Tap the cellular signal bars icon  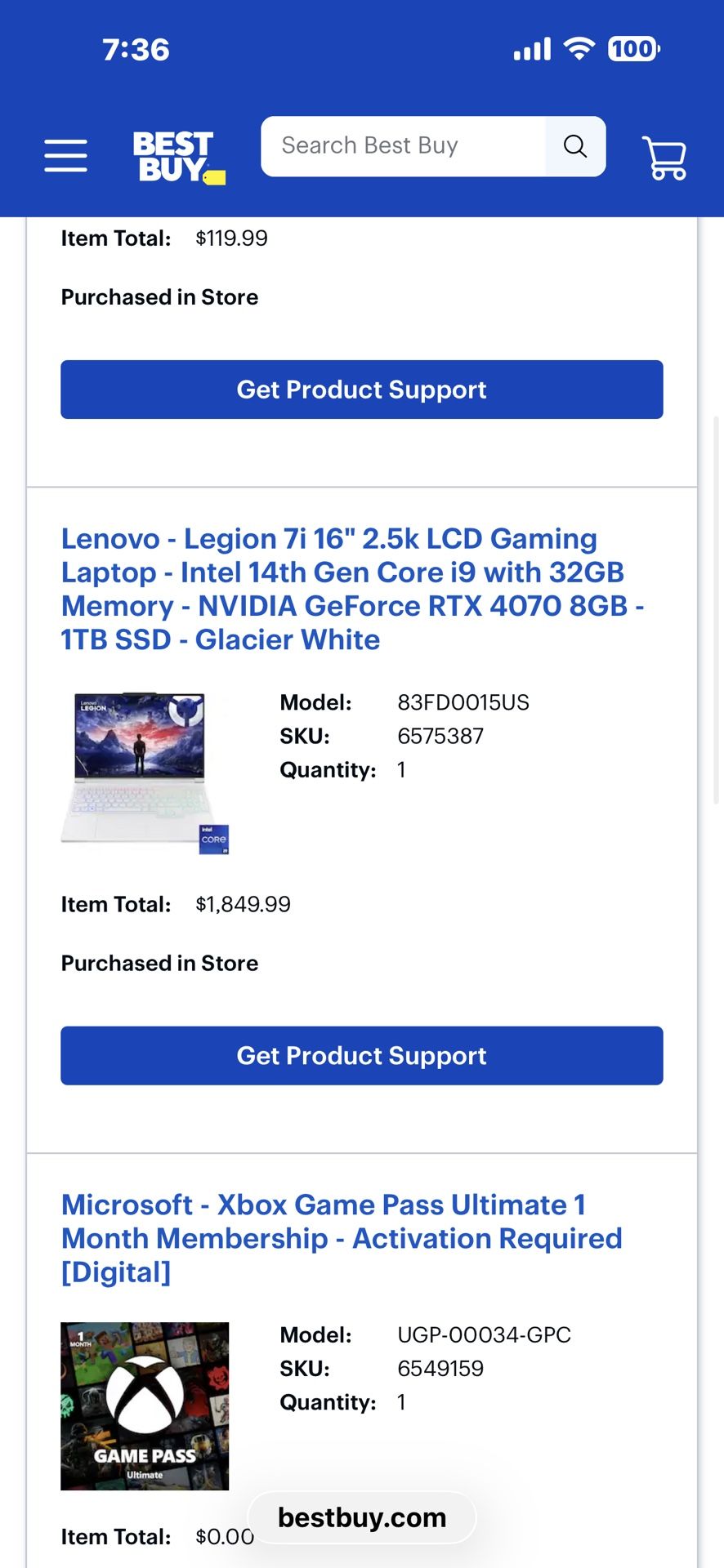tap(532, 51)
